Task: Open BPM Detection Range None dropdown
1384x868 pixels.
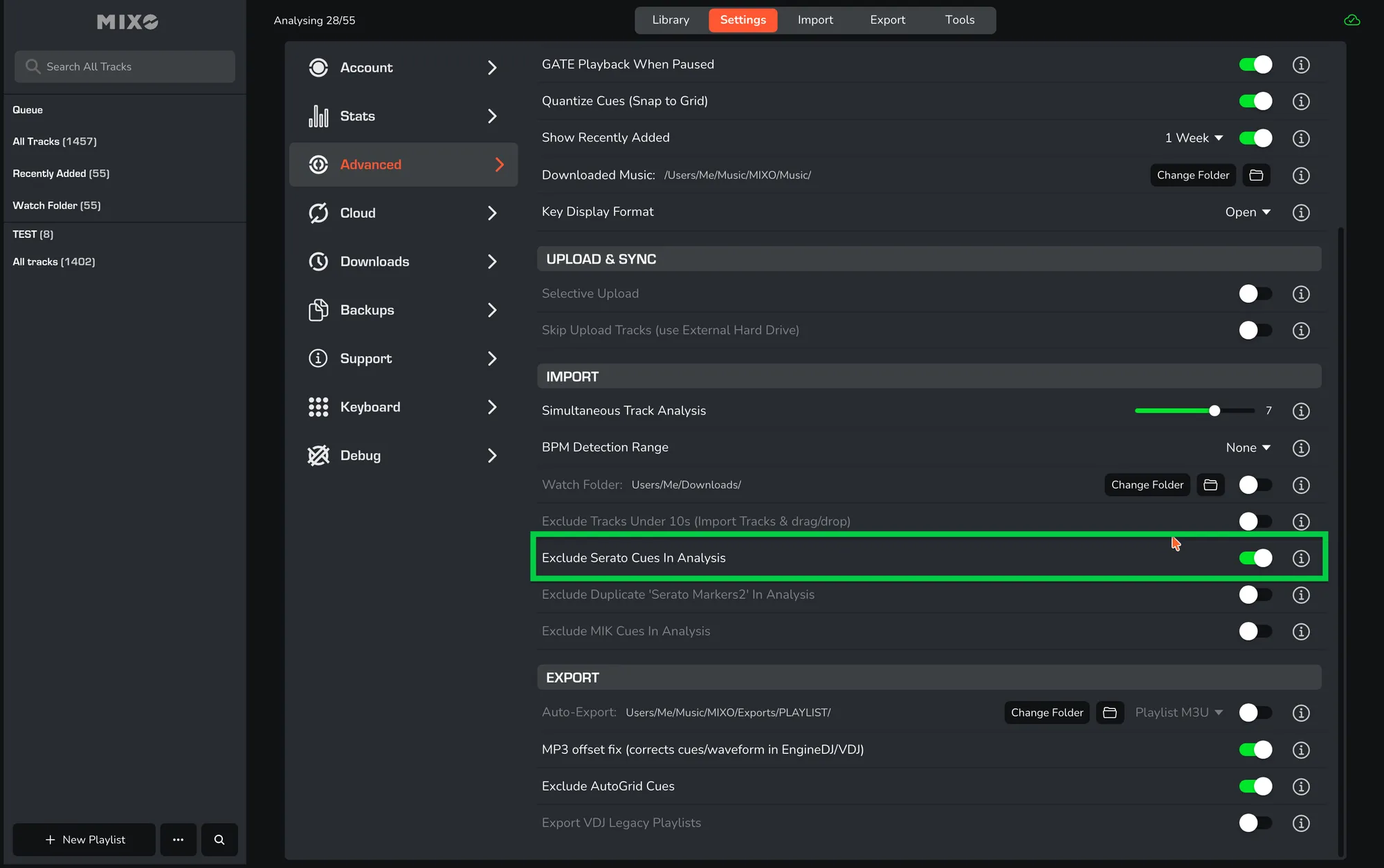Action: pyautogui.click(x=1248, y=447)
